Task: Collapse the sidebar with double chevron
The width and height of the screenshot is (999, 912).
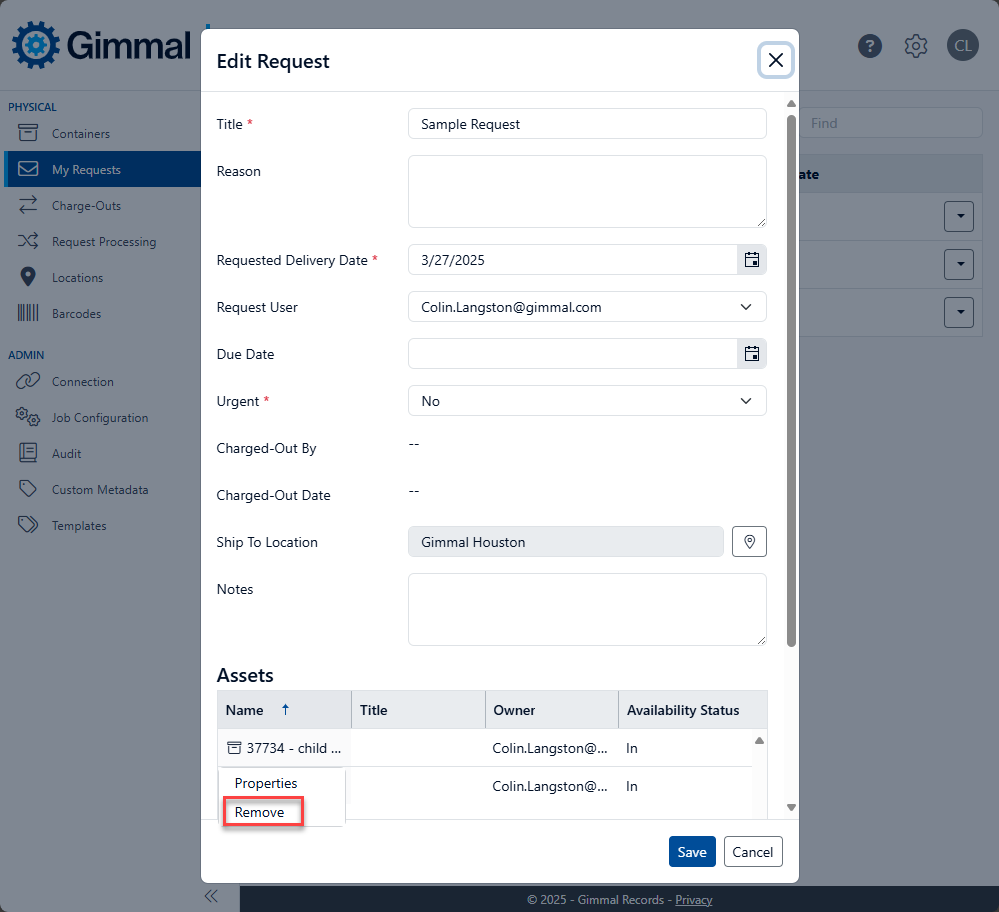Action: pyautogui.click(x=212, y=896)
